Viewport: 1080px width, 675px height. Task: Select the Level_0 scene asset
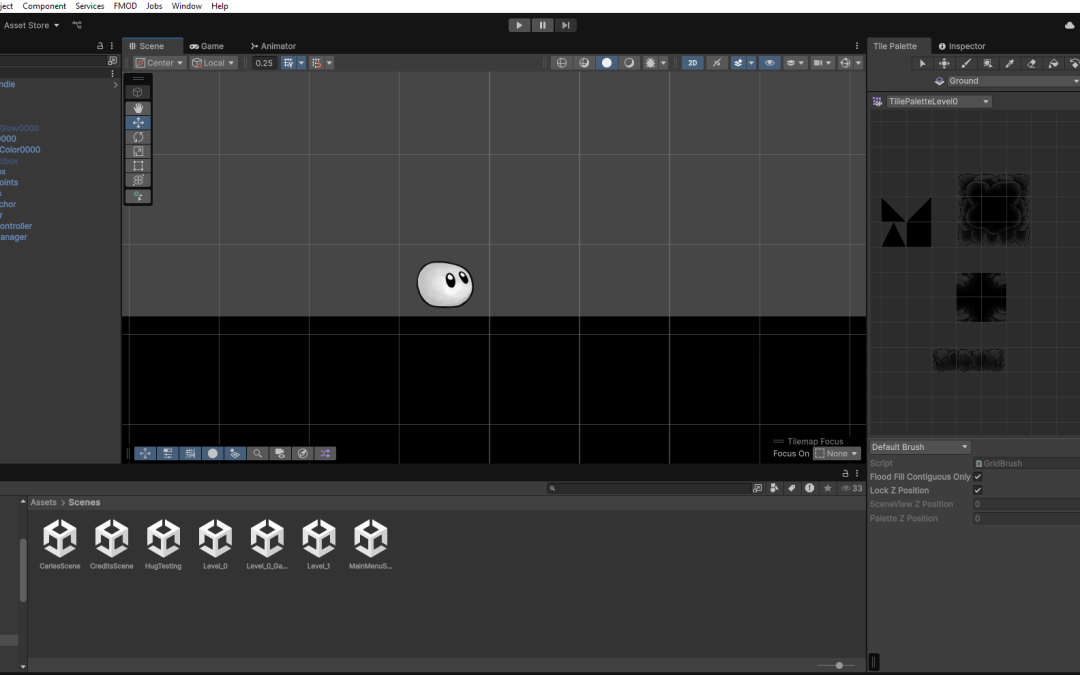(215, 544)
